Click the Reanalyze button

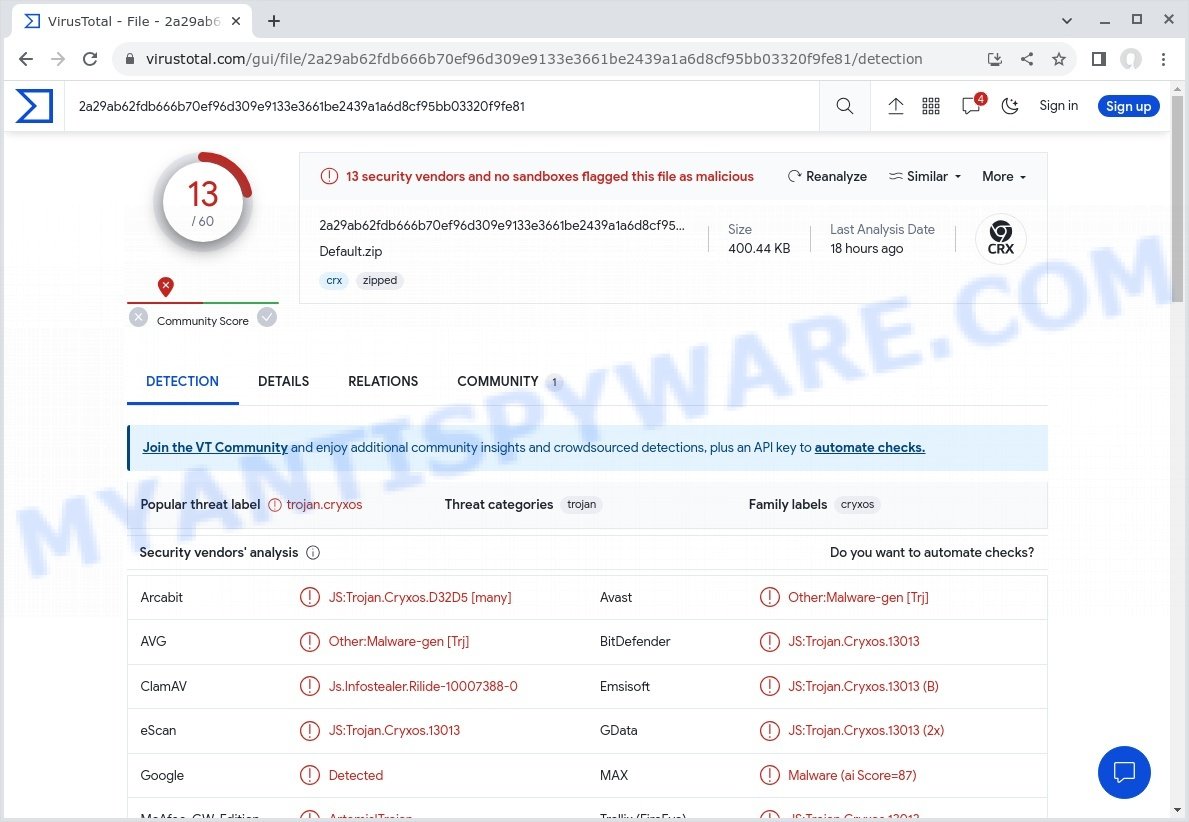click(x=827, y=176)
